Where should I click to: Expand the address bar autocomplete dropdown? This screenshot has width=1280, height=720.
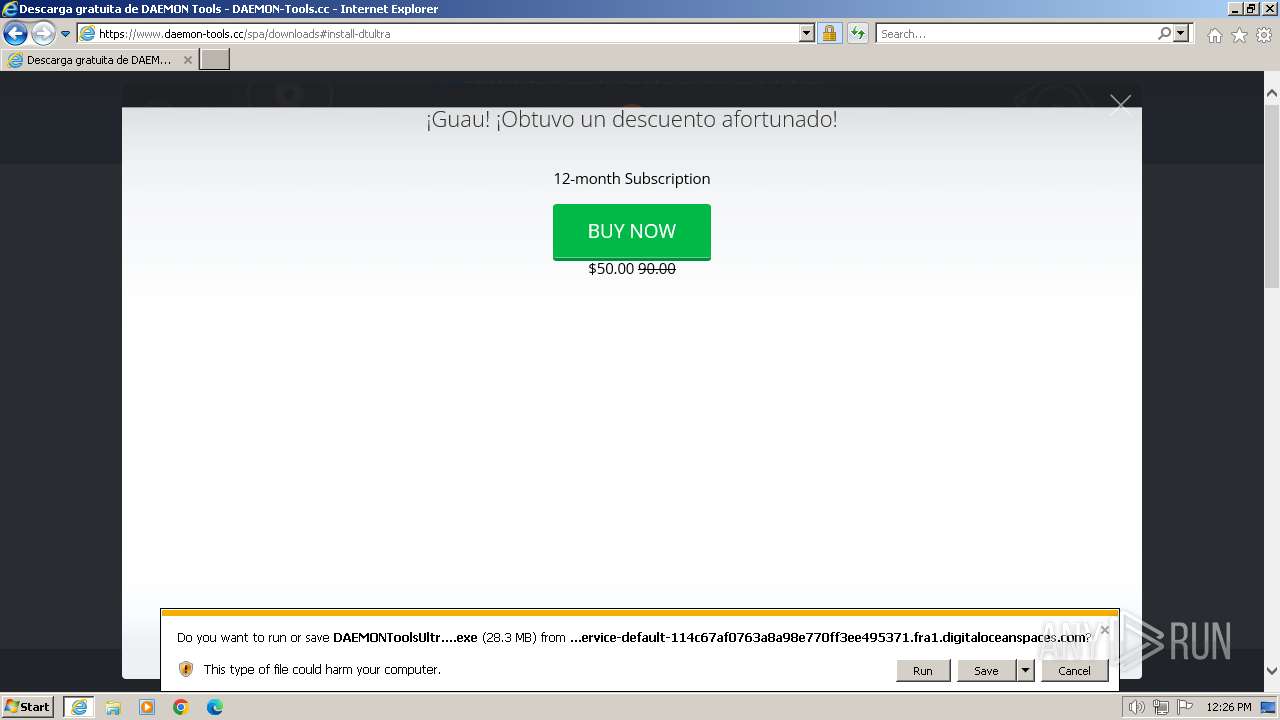[x=807, y=33]
